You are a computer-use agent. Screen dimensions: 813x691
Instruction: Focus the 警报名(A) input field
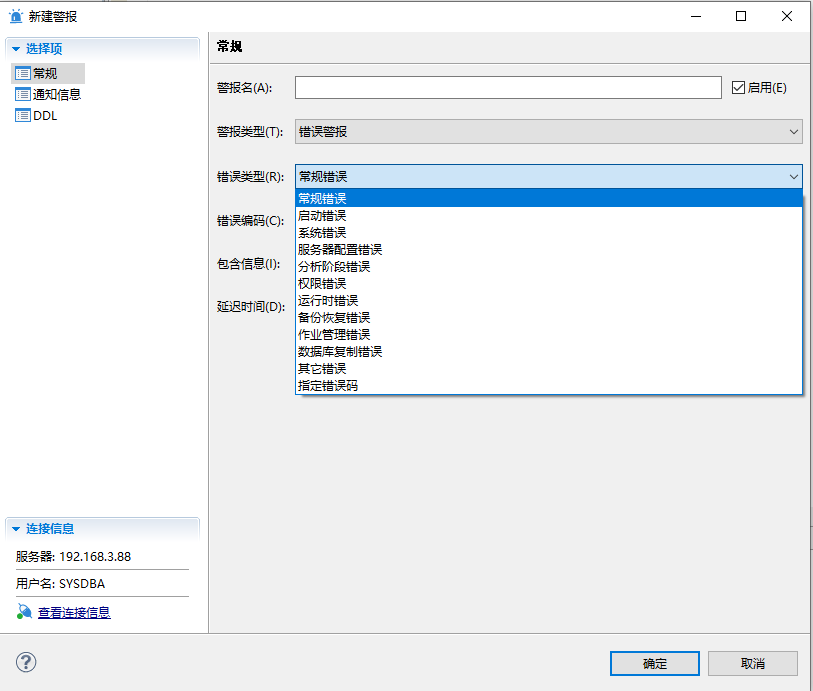[x=508, y=88]
